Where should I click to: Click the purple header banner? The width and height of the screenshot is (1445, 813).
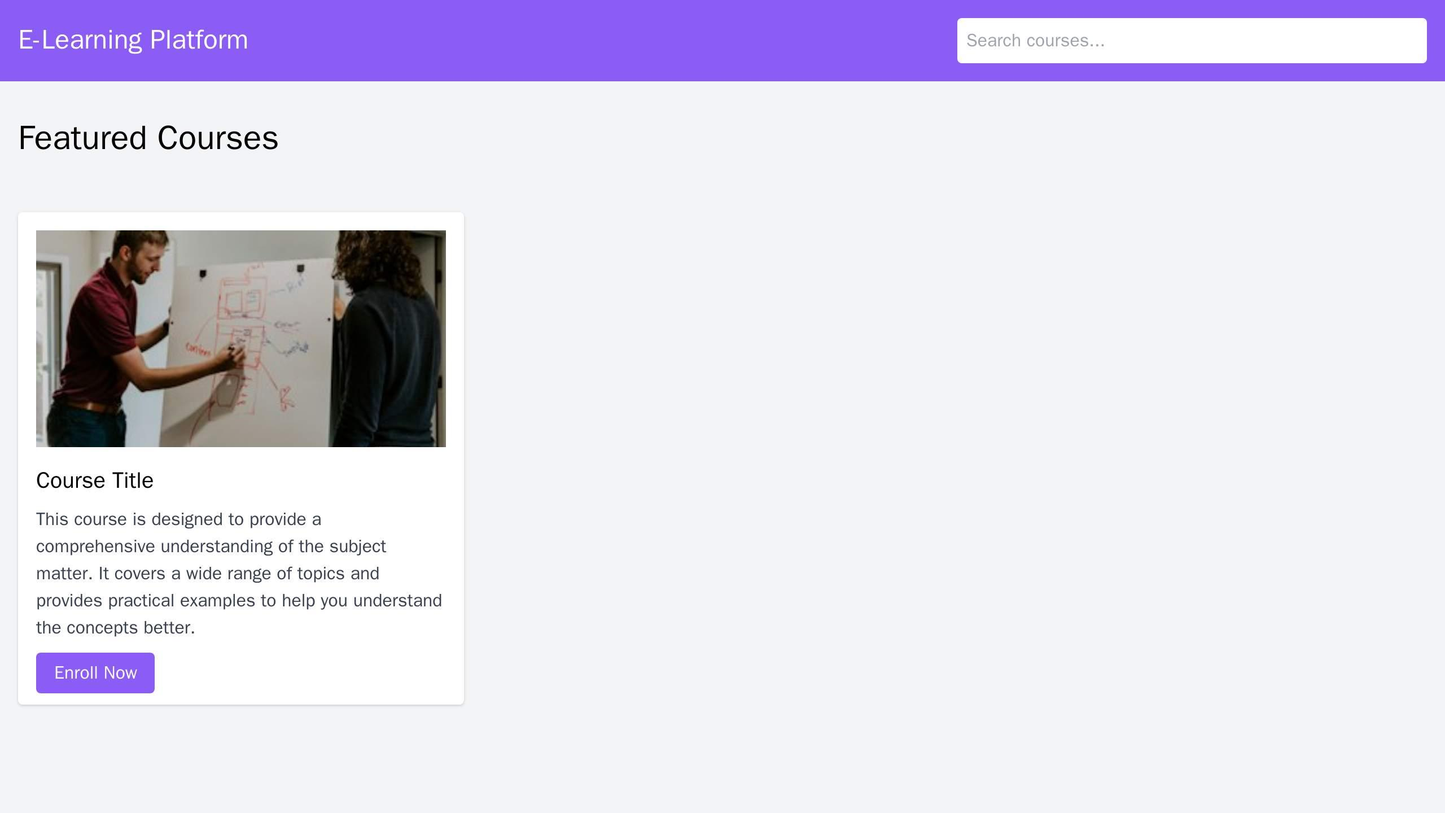600,40
